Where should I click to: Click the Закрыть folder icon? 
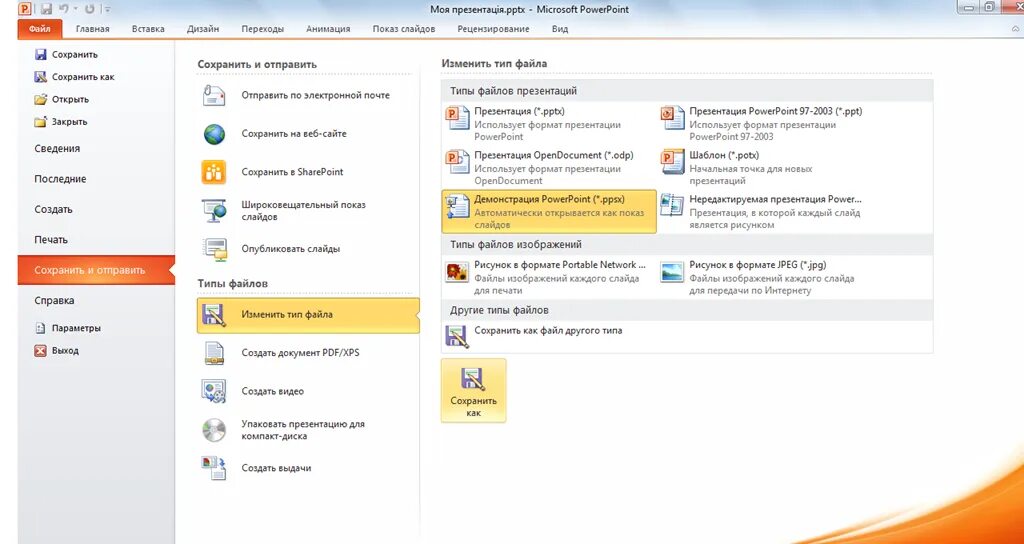pyautogui.click(x=40, y=121)
